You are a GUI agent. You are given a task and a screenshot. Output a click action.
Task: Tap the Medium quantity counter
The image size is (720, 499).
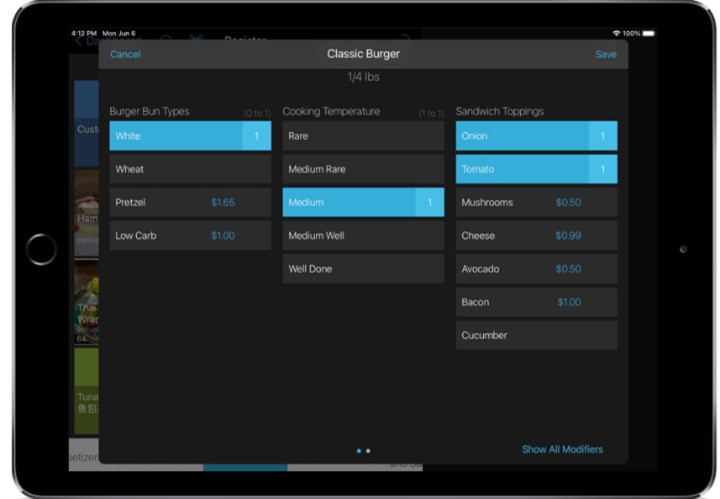point(430,202)
